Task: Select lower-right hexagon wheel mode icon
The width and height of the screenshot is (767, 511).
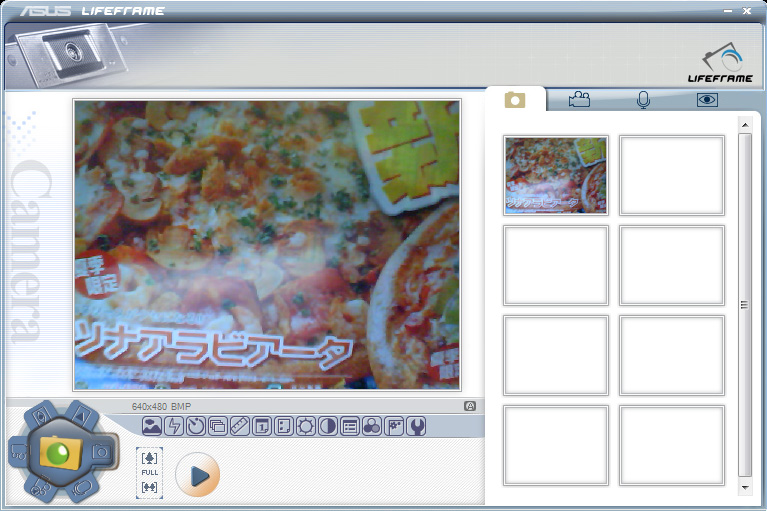Action: [81, 488]
